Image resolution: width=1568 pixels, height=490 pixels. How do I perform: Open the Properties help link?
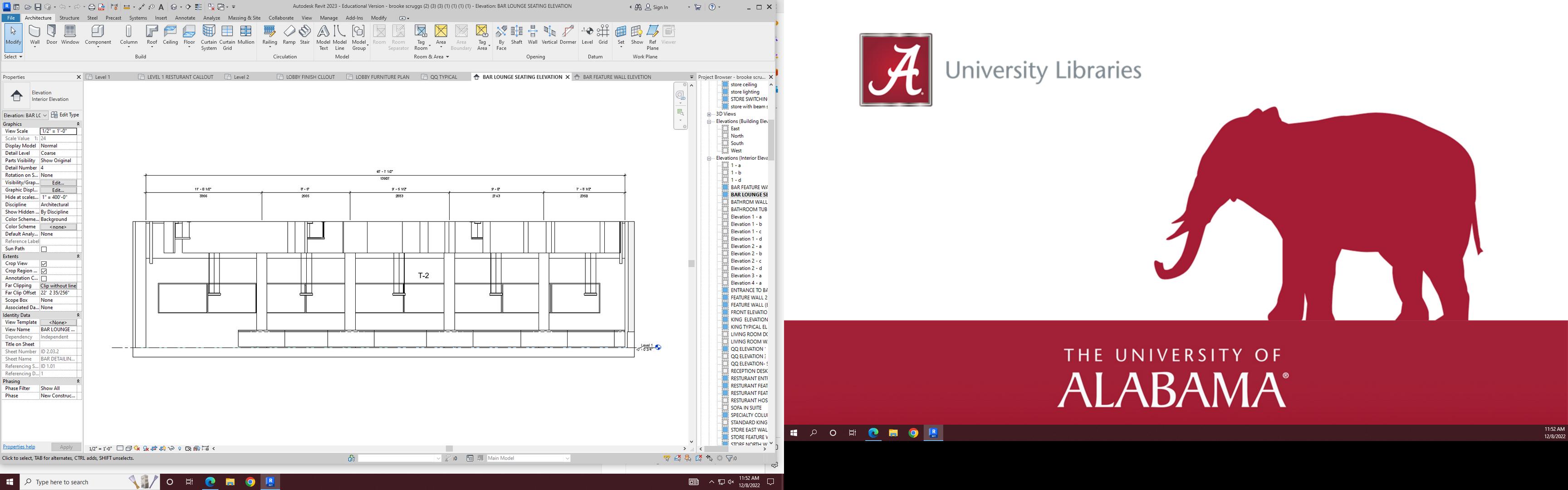(19, 447)
